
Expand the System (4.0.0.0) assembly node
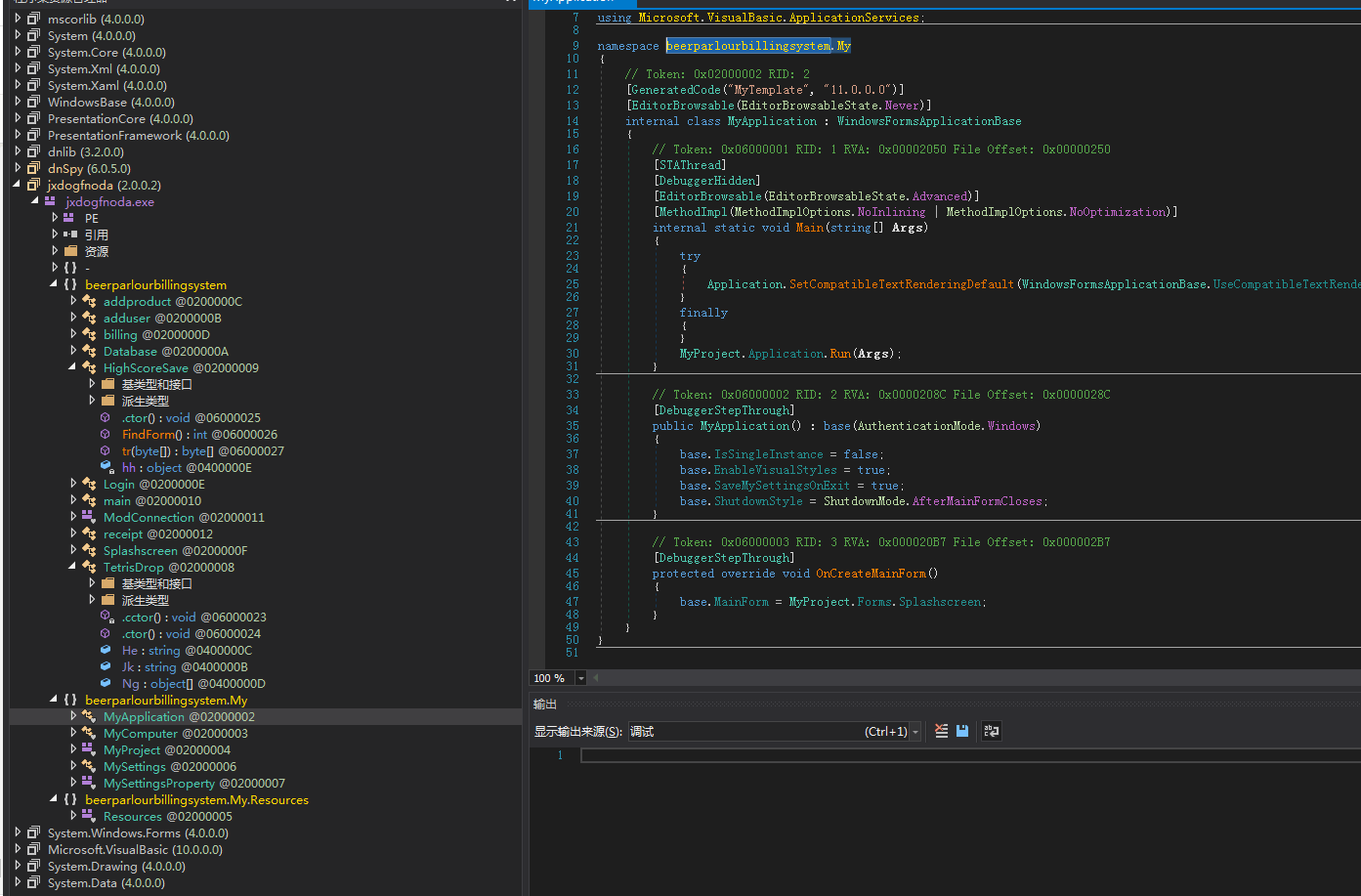coord(18,35)
